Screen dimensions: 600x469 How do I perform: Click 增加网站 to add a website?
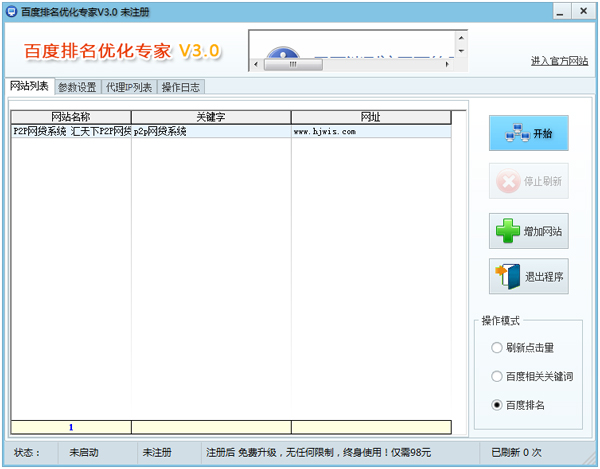tap(528, 231)
